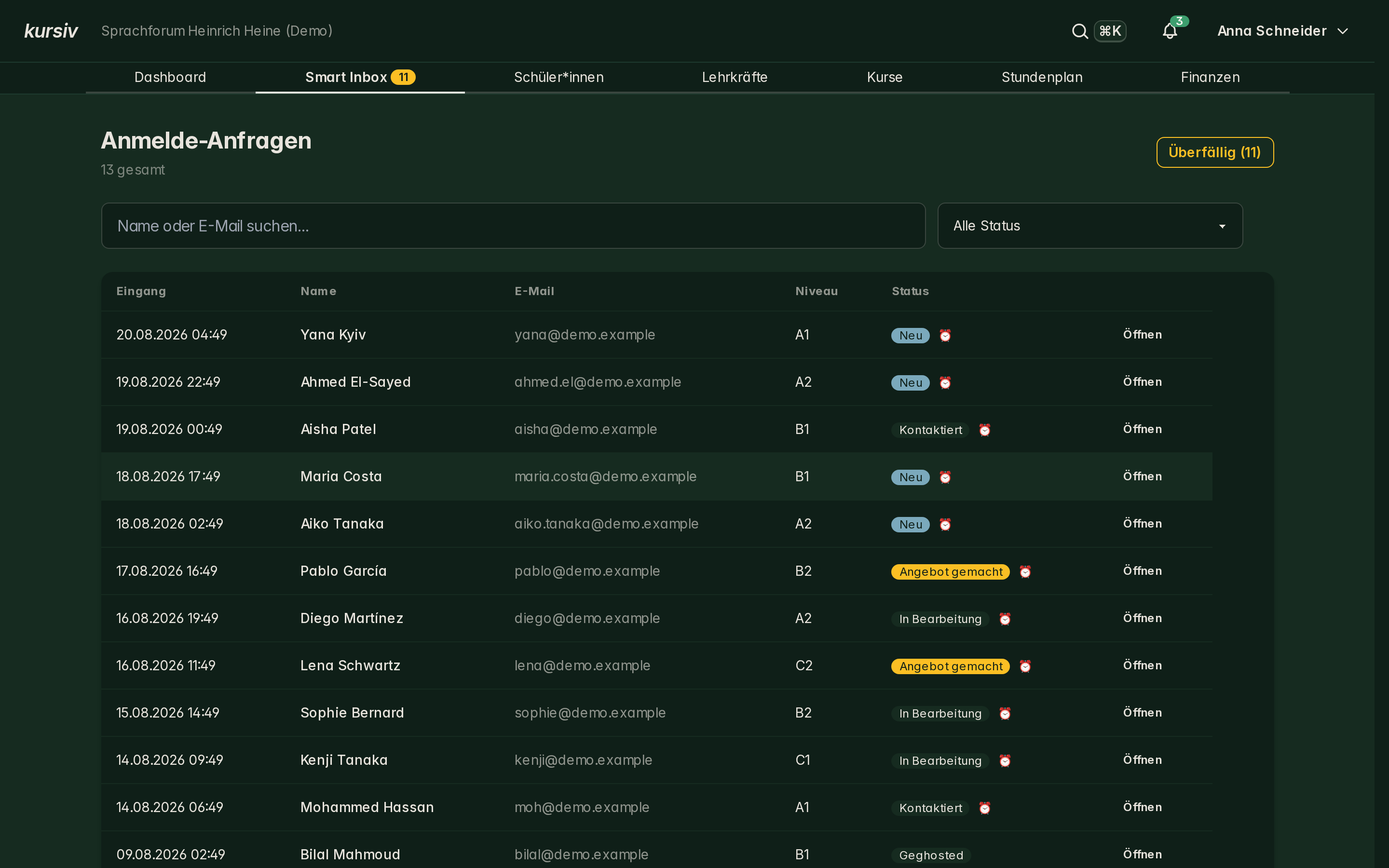Click alarm clock icon for Mohammed Hassan
The width and height of the screenshot is (1389, 868).
coord(984,808)
